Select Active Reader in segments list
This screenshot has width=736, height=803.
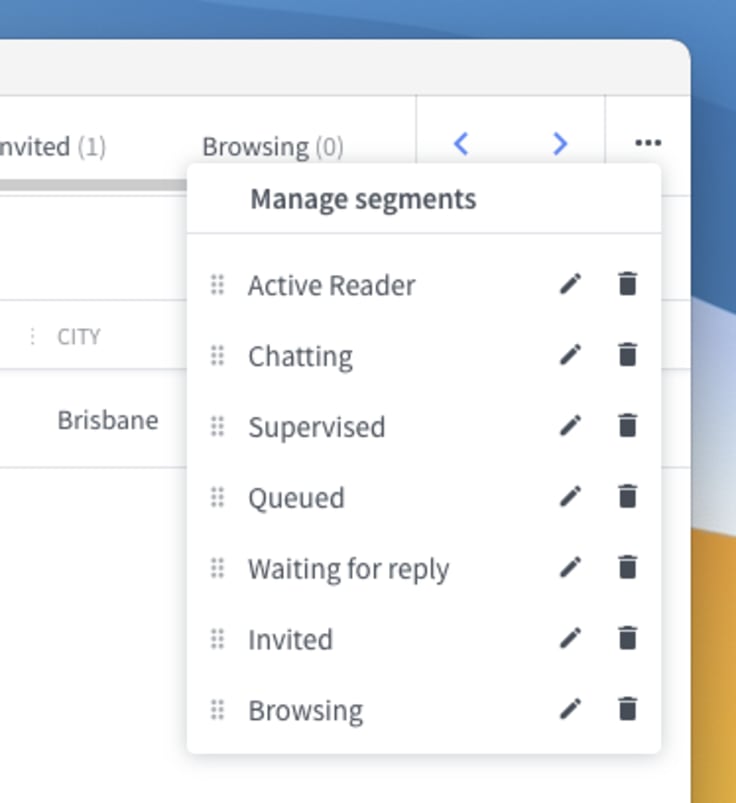pyautogui.click(x=331, y=285)
